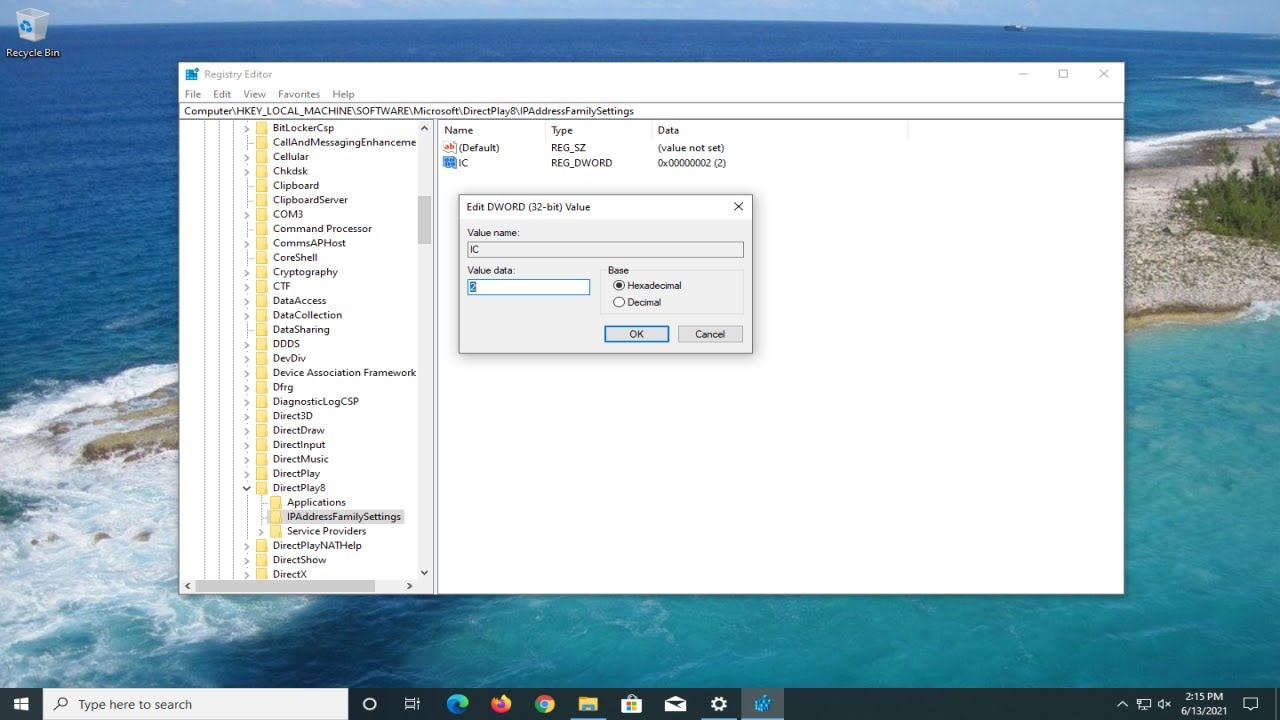1280x720 pixels.
Task: Show hidden system tray icons
Action: (x=1122, y=704)
